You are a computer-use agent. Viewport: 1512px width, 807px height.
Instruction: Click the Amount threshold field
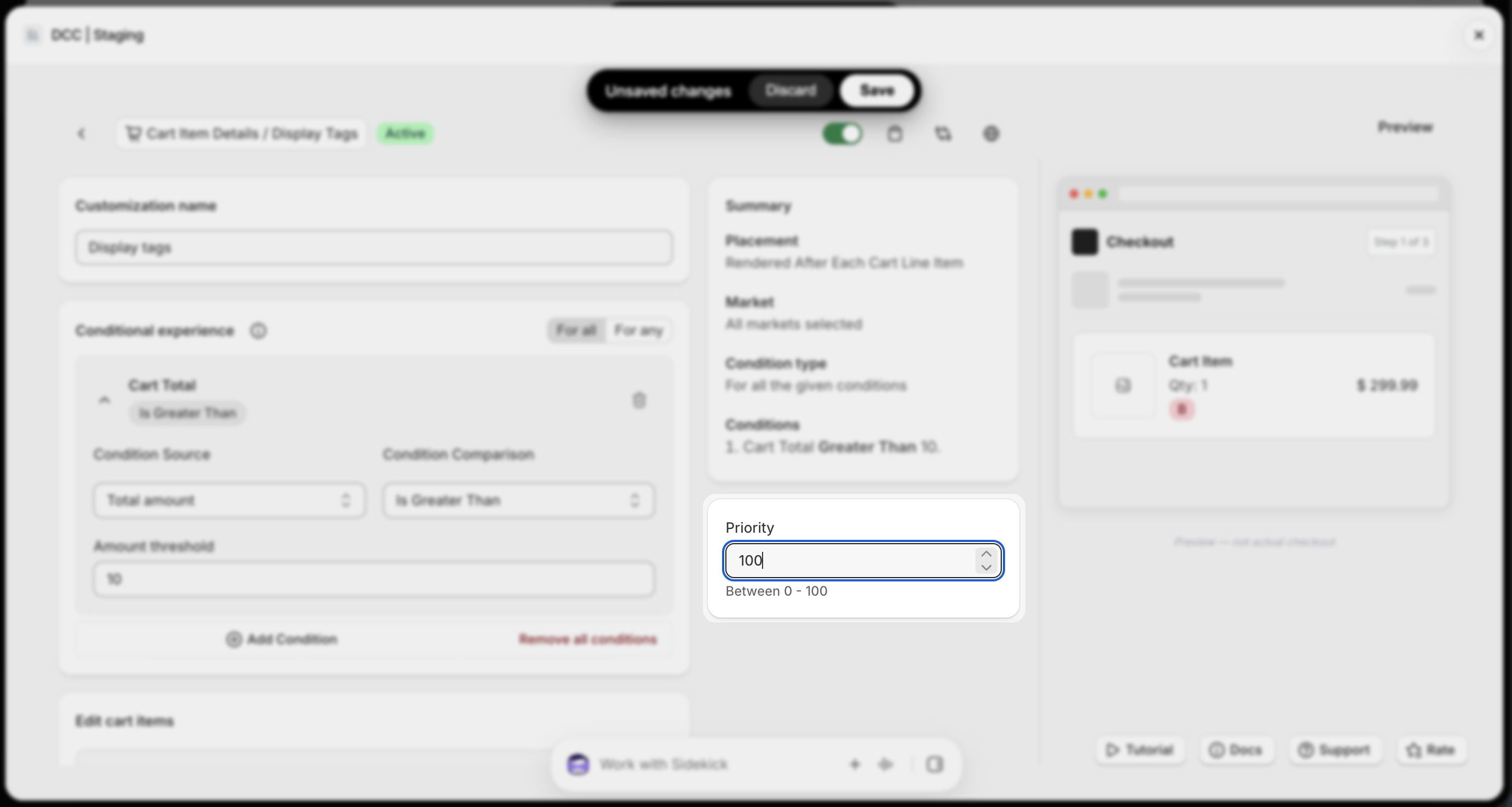coord(374,579)
